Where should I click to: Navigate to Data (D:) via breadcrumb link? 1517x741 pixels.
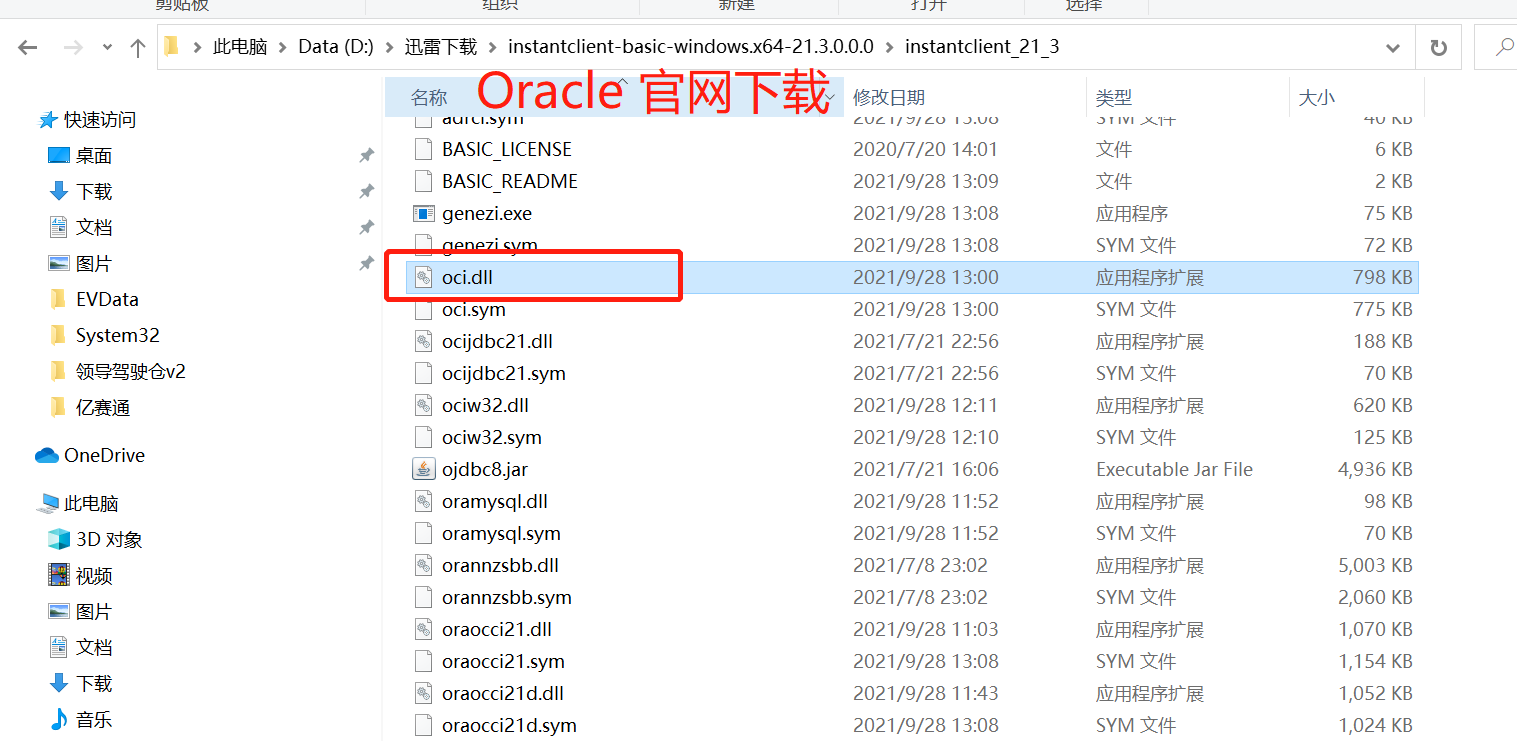335,46
